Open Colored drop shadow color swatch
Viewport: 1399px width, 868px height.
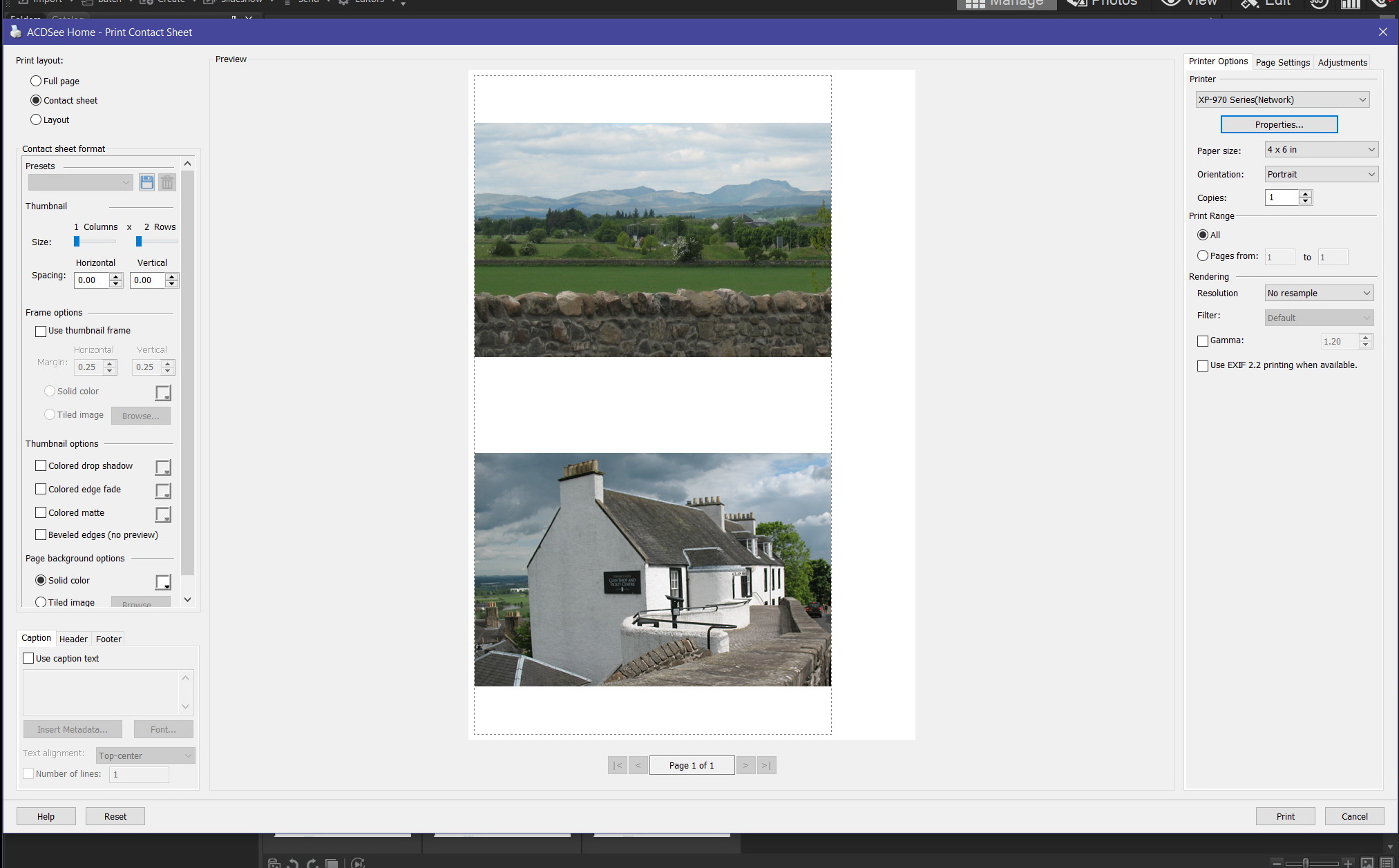tap(163, 467)
